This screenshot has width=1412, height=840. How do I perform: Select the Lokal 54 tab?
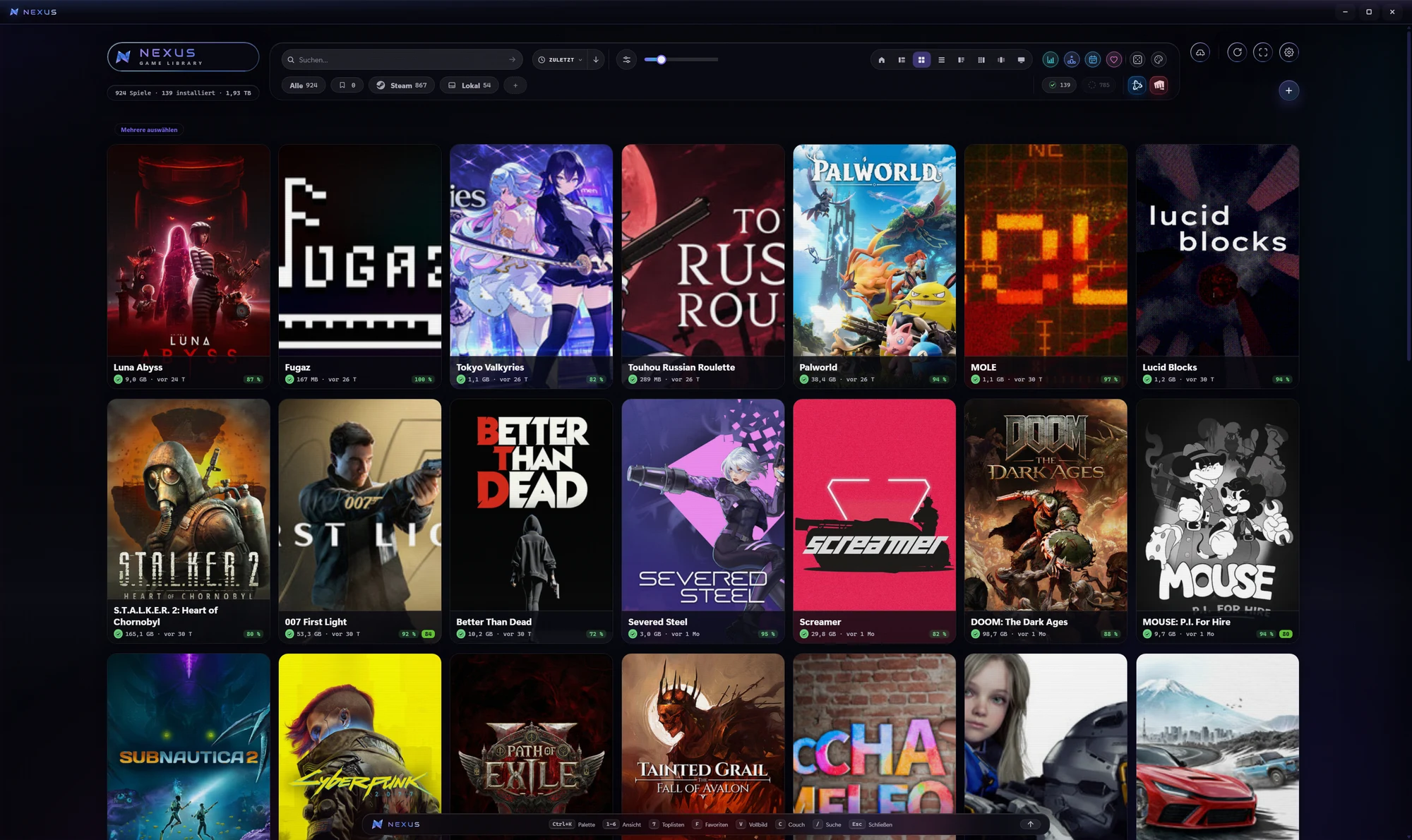click(469, 85)
